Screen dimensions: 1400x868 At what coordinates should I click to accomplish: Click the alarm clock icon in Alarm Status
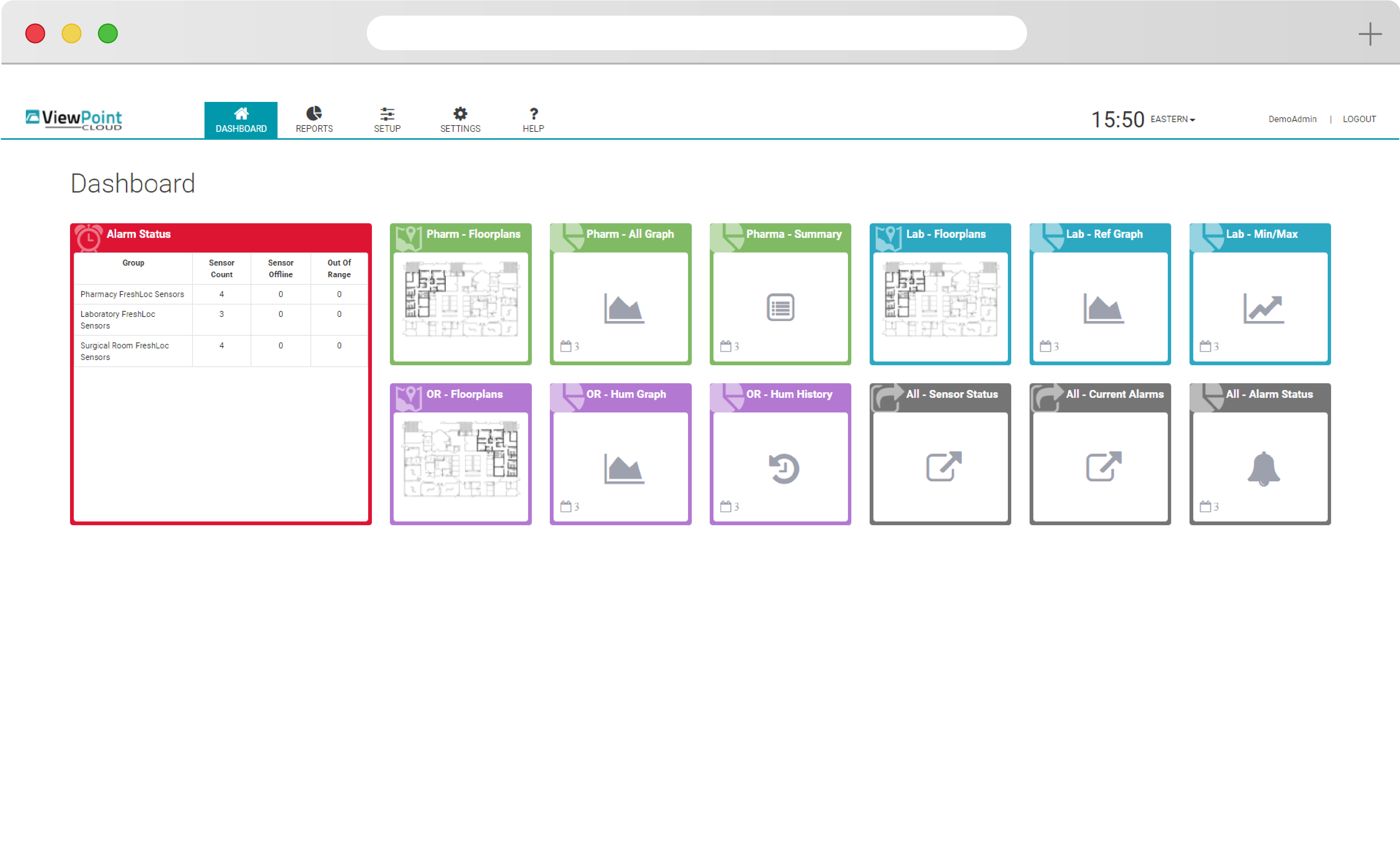[x=89, y=237]
